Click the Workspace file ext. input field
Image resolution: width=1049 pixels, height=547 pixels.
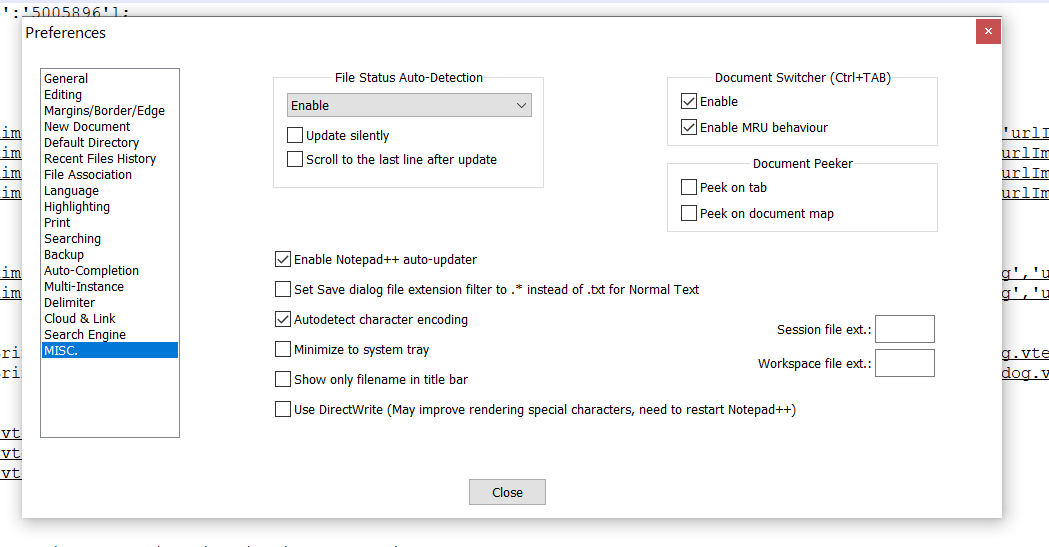pos(904,363)
